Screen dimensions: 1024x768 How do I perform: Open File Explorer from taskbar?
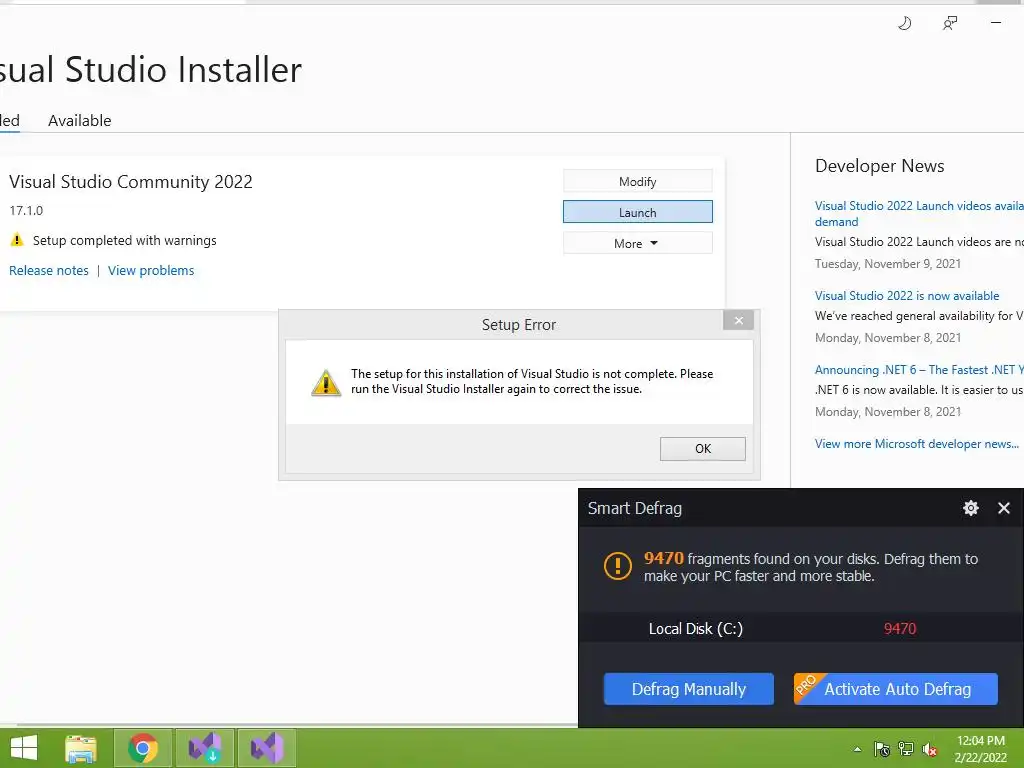tap(81, 748)
